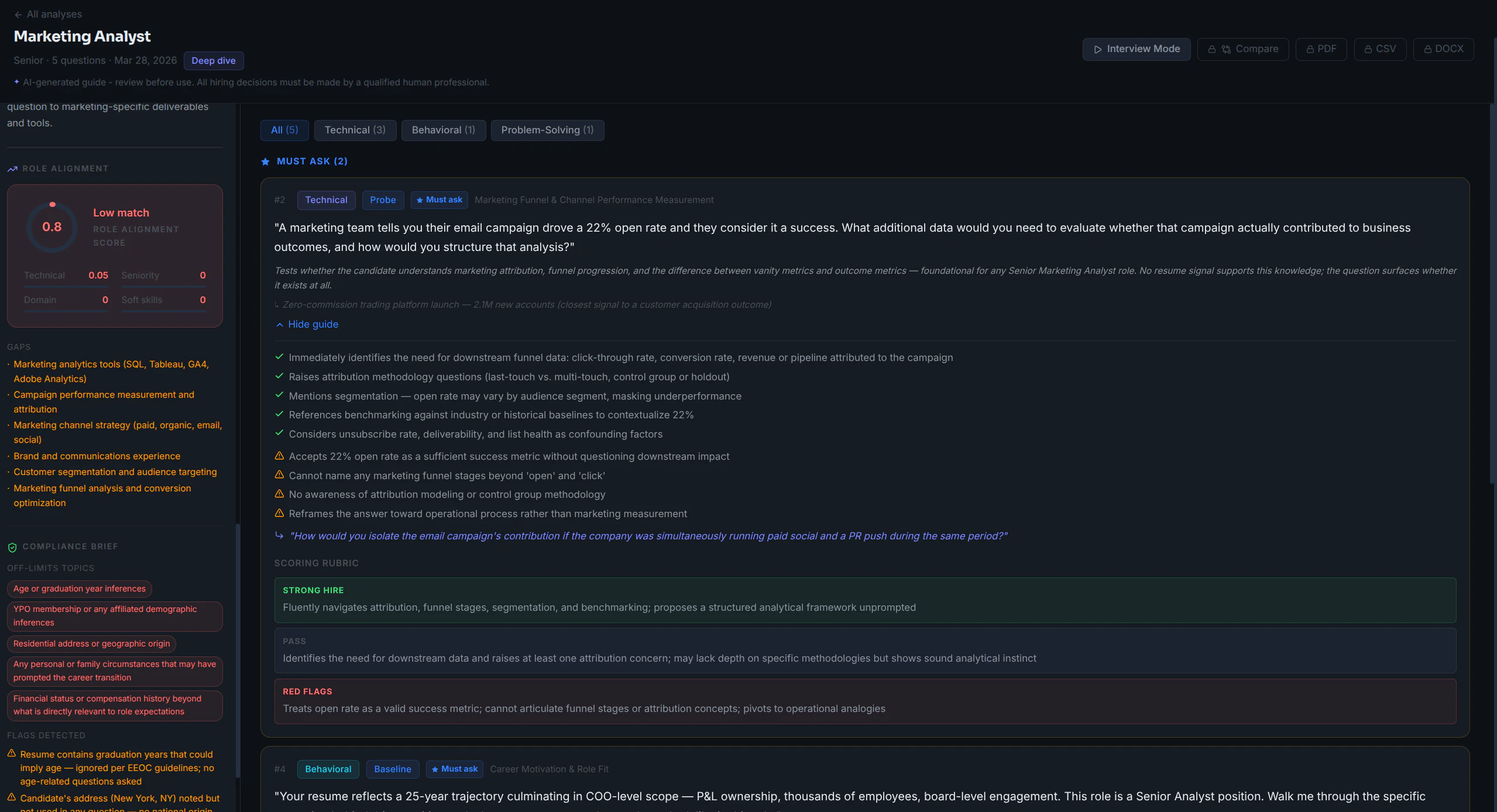Click the back arrow to All analyses

18,15
